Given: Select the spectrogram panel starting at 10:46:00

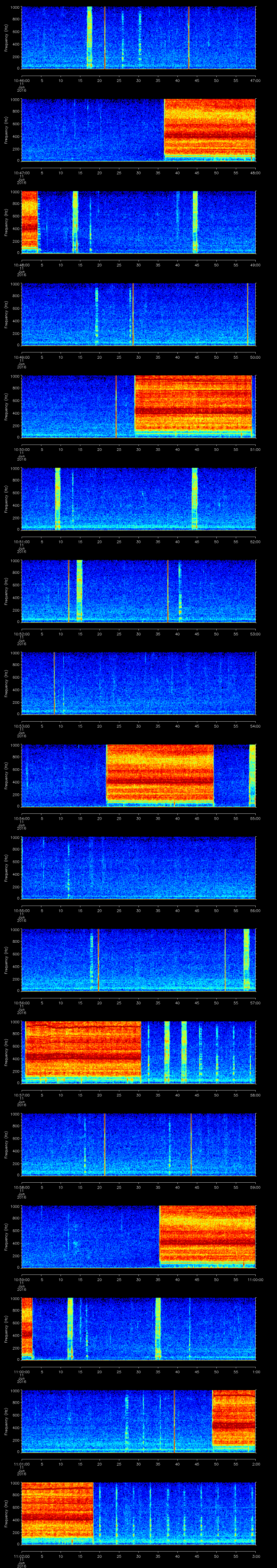Looking at the screenshot, I should coord(138,38).
